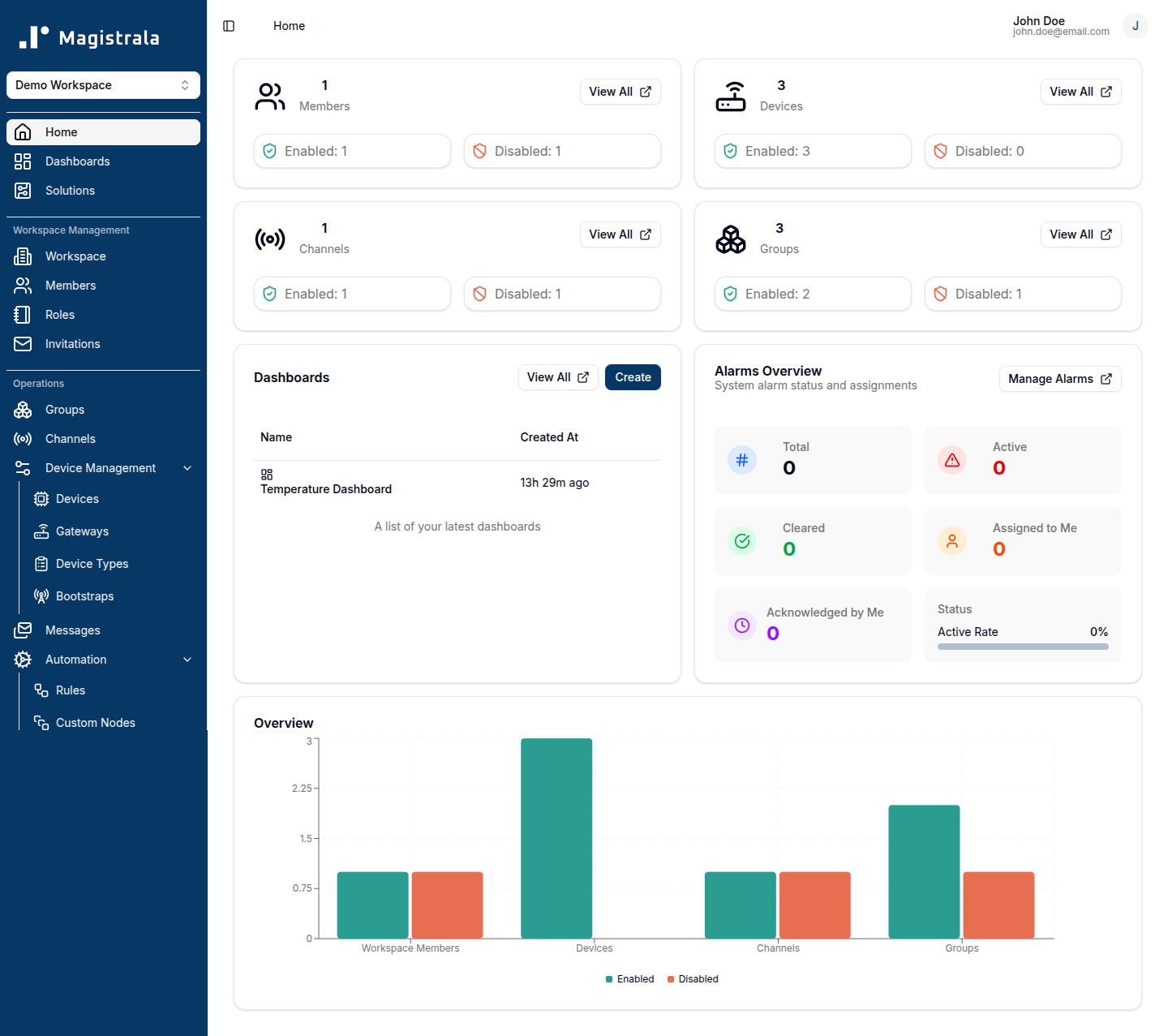
Task: Click the Groups disabled bar in chart
Action: click(x=998, y=905)
